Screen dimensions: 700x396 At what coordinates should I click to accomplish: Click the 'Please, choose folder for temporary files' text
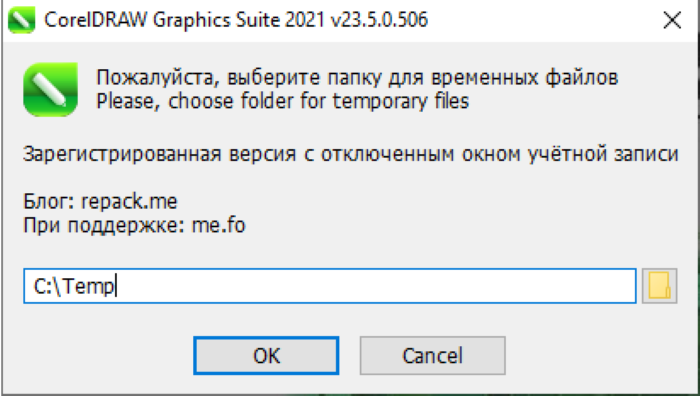283,101
